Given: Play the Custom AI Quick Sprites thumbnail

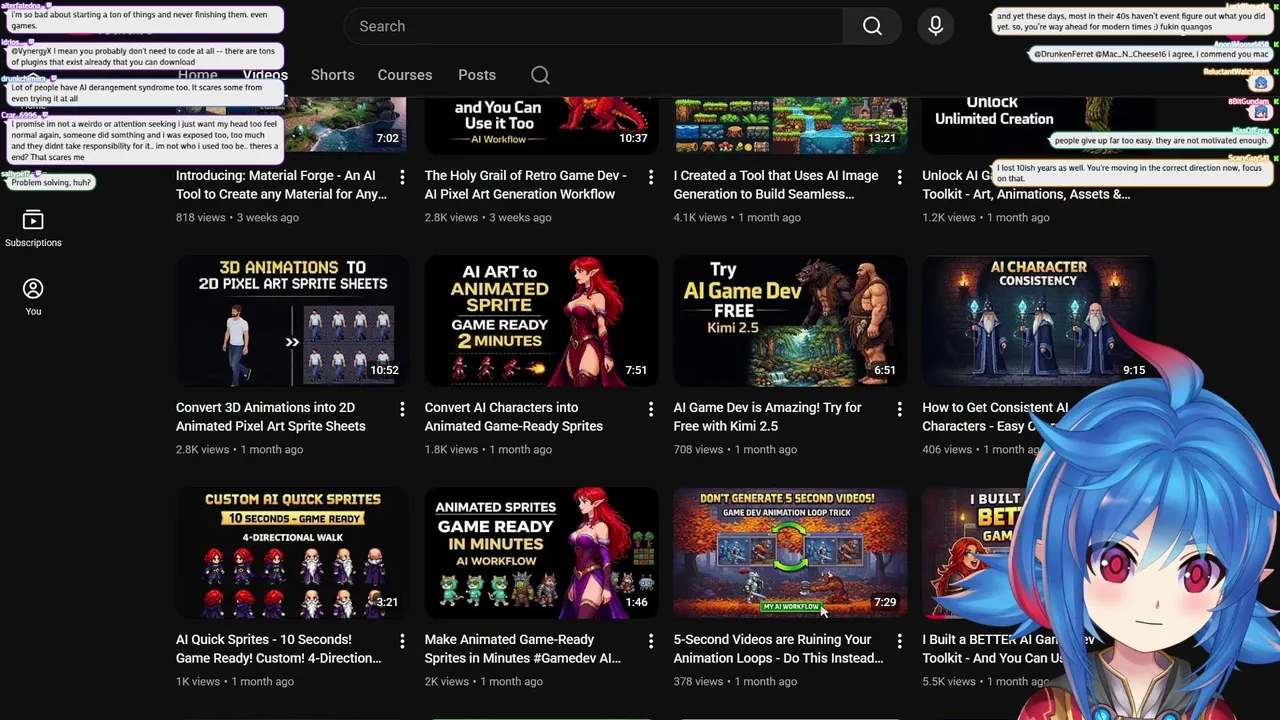Looking at the screenshot, I should tap(292, 553).
